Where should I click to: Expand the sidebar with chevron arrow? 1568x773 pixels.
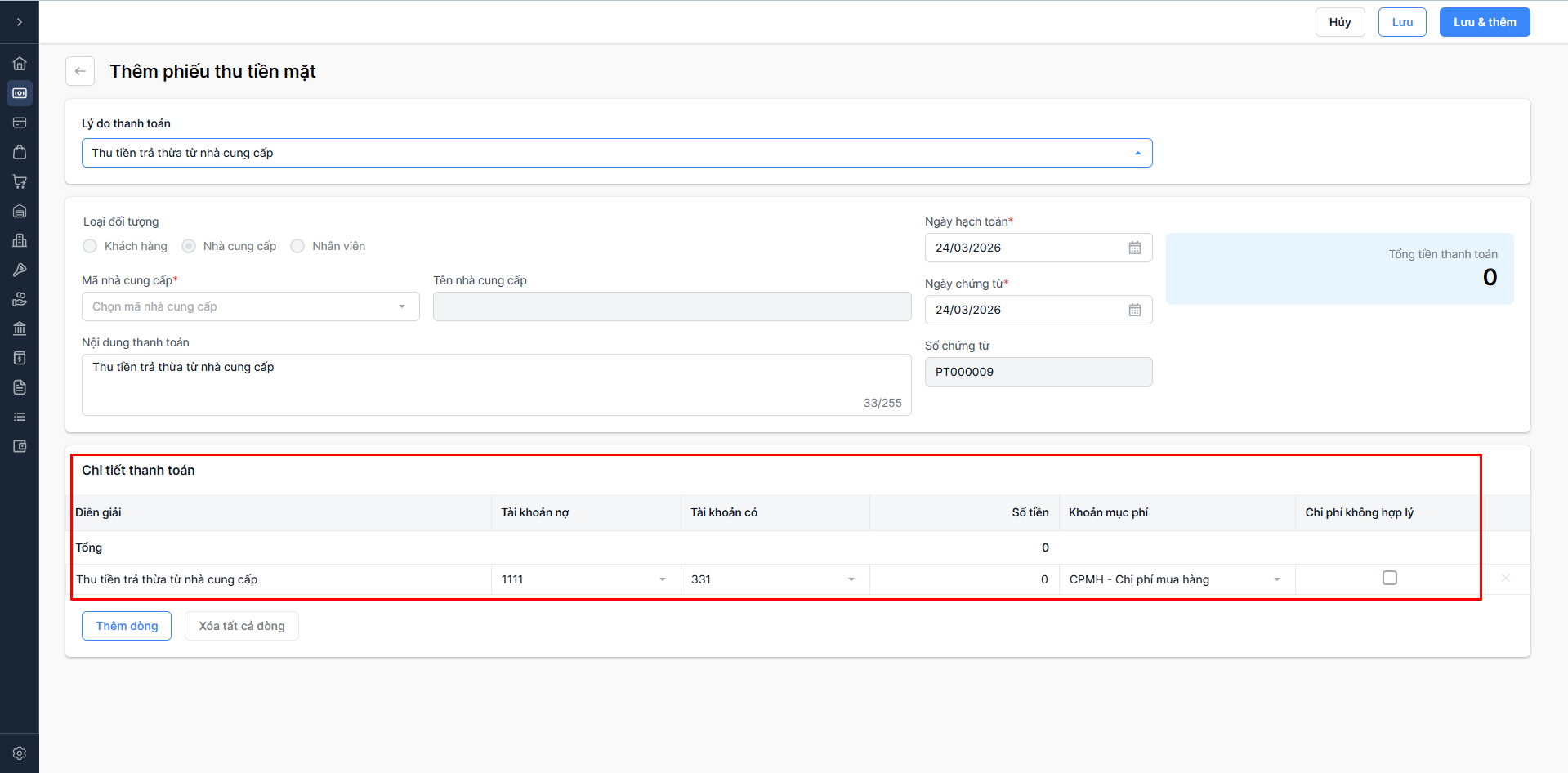coord(20,22)
